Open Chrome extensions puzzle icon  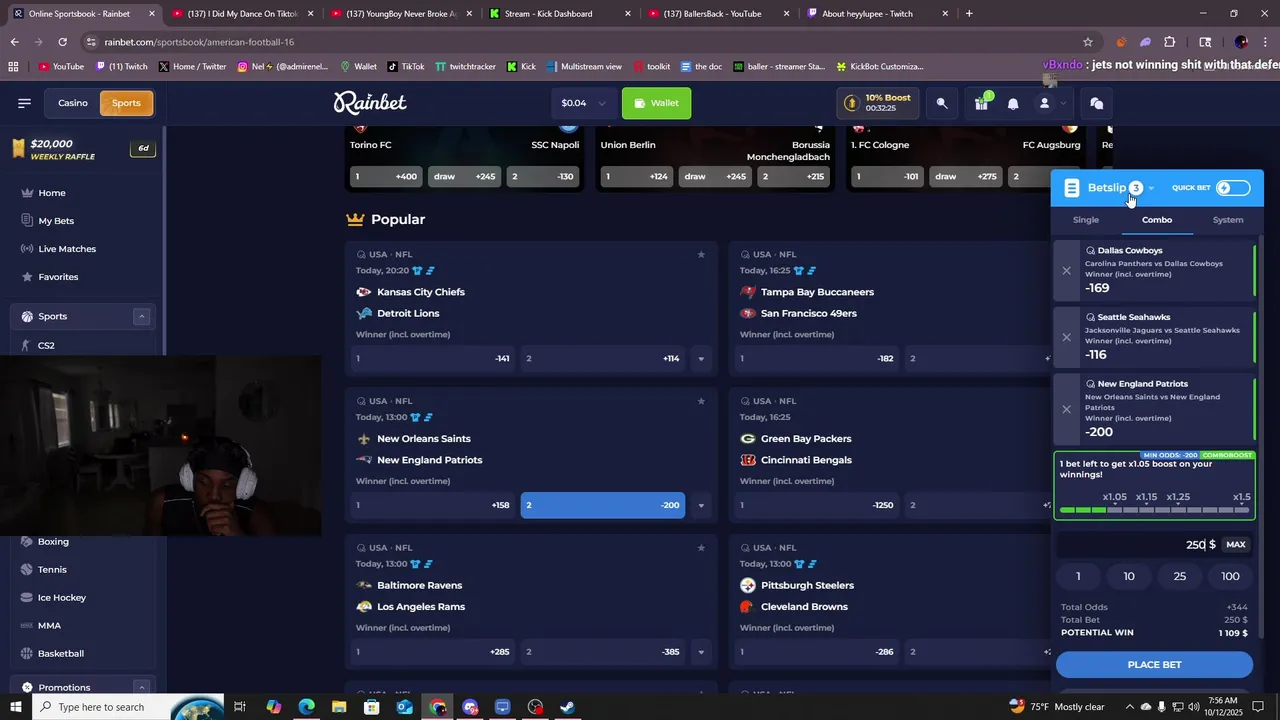pyautogui.click(x=1170, y=42)
